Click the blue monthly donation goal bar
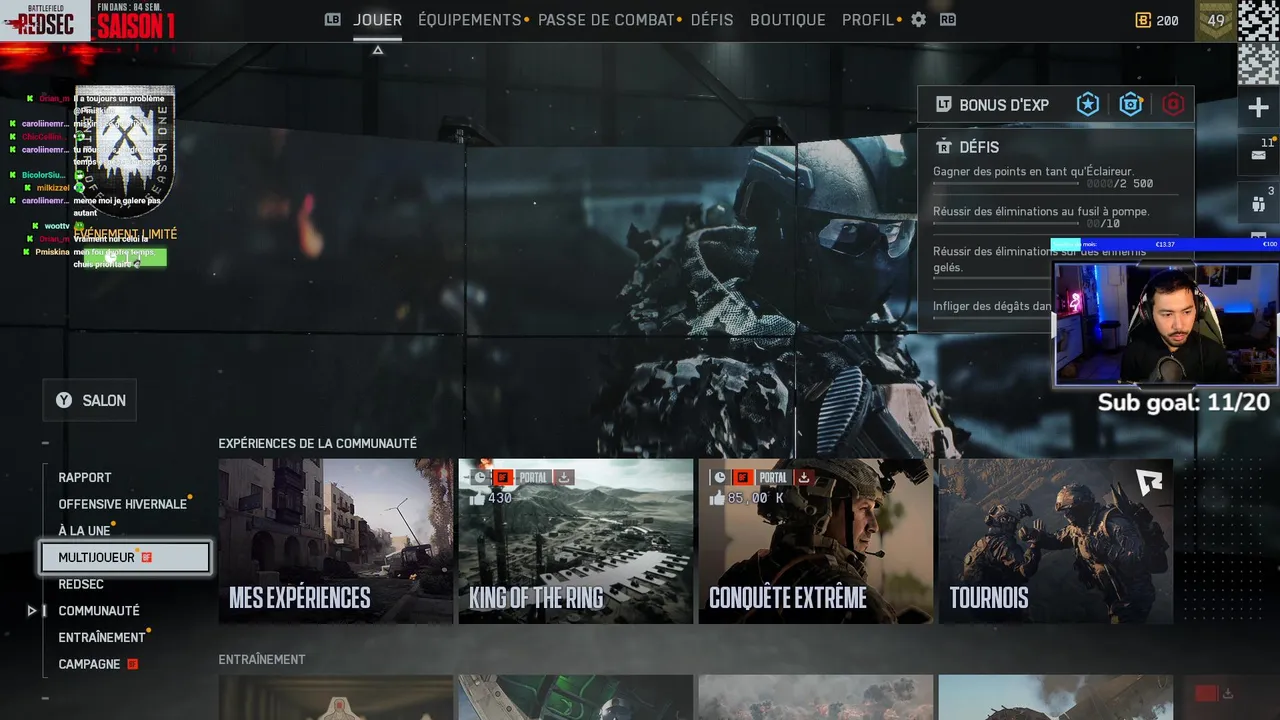 tap(1164, 244)
